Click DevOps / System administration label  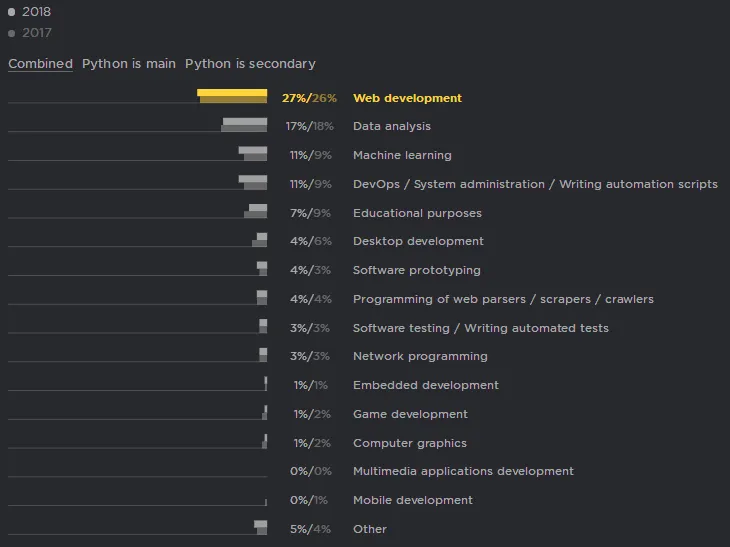tap(535, 184)
